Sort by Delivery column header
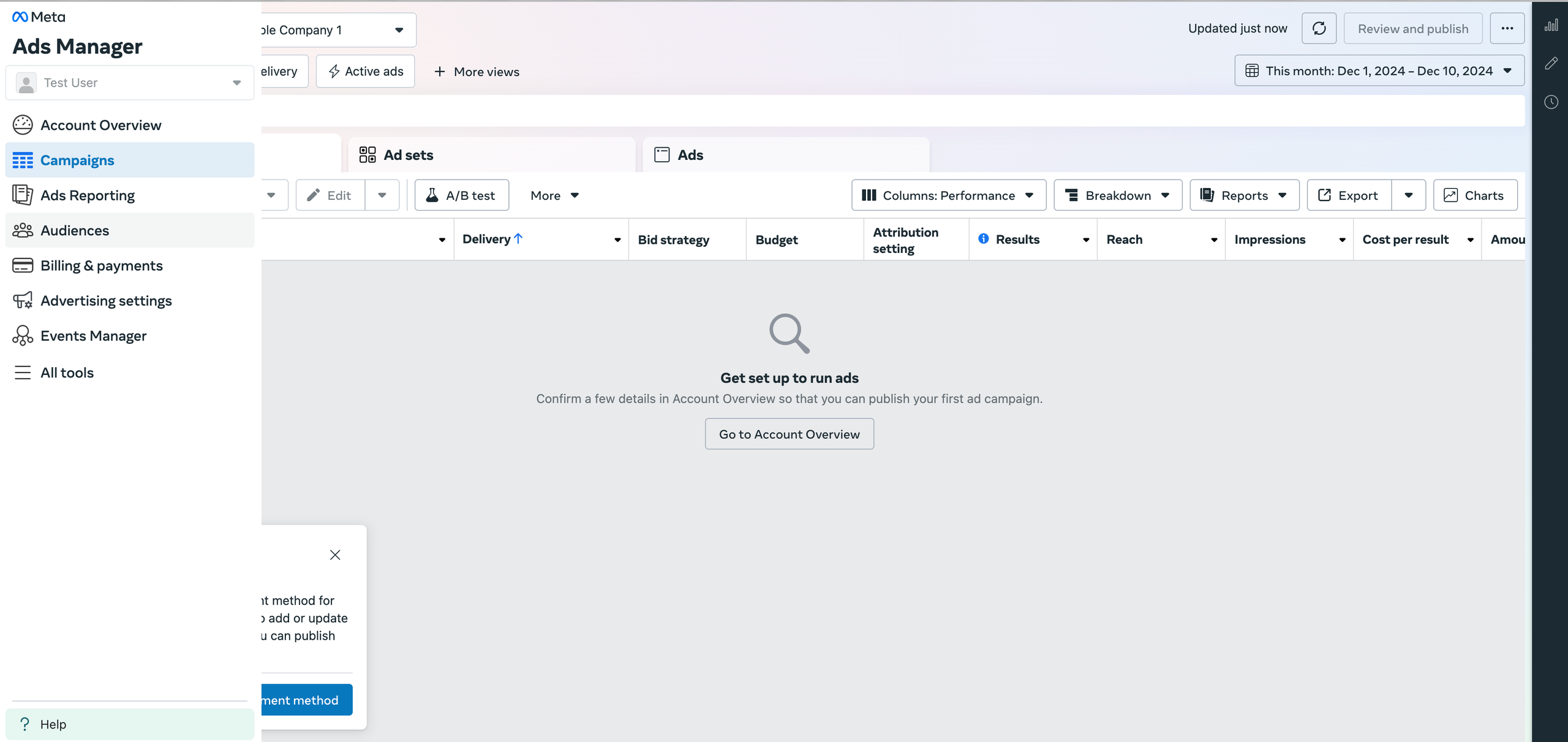The image size is (1568, 742). [x=492, y=239]
